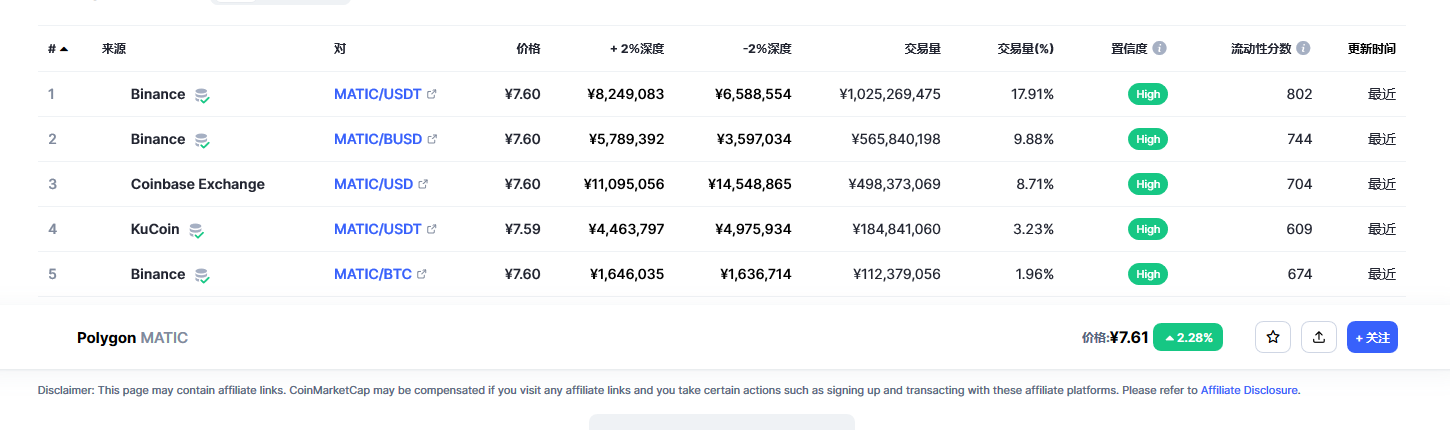Viewport: 1450px width, 430px height.
Task: Click the info icon beside 流动性分数
Action: [x=1303, y=48]
